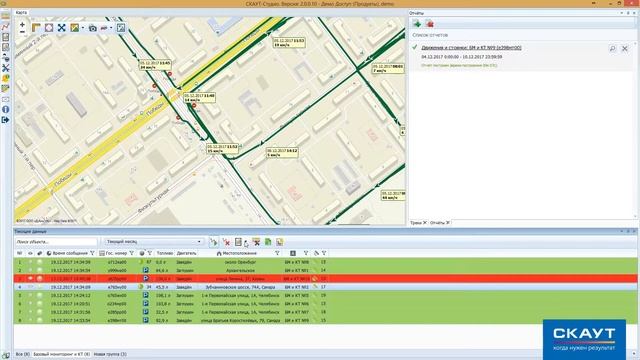This screenshot has width=640, height=360.
Task: Expand the track style dropdown arrow on map toolbar
Action: pos(111,28)
